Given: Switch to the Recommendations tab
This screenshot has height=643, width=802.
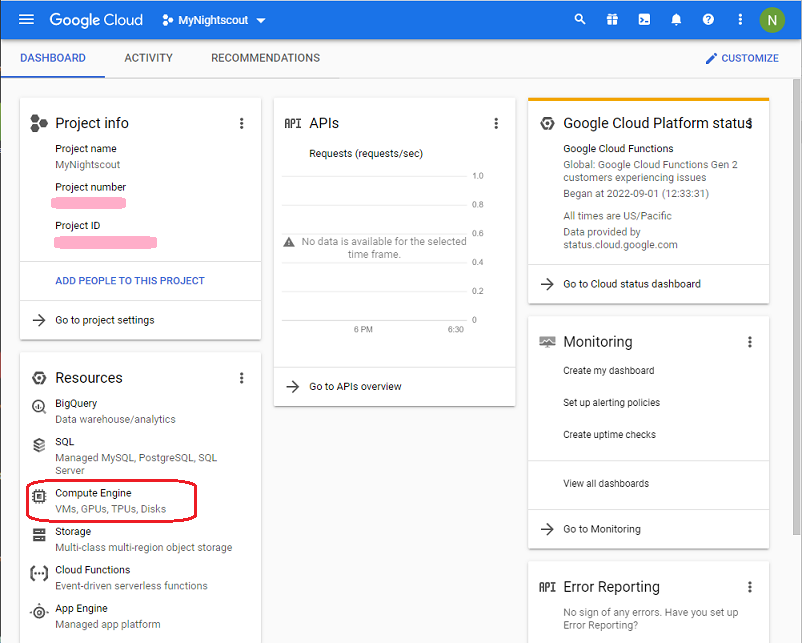Looking at the screenshot, I should tap(265, 58).
